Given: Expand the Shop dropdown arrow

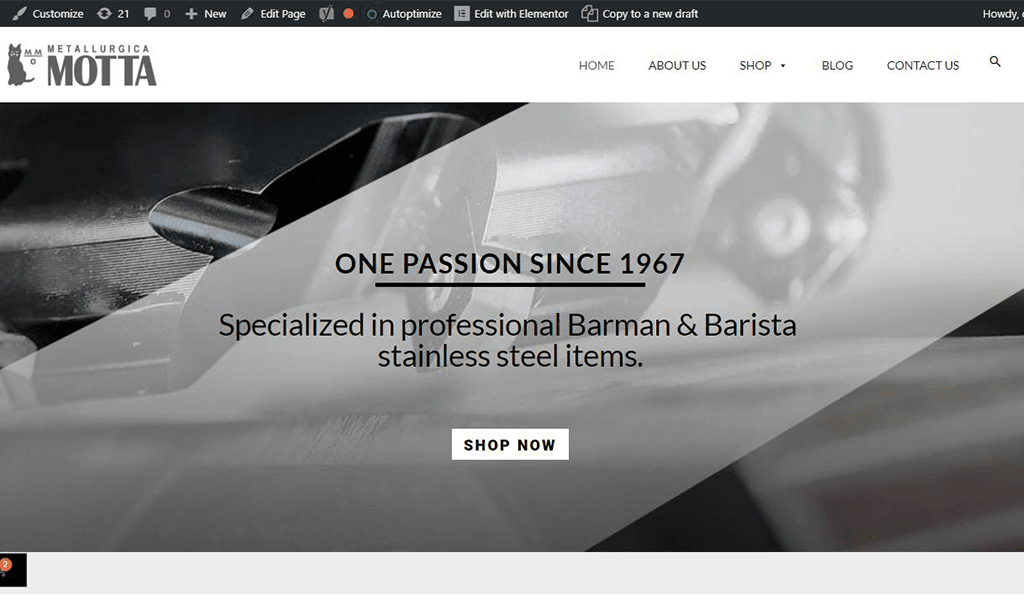Looking at the screenshot, I should click(x=783, y=65).
